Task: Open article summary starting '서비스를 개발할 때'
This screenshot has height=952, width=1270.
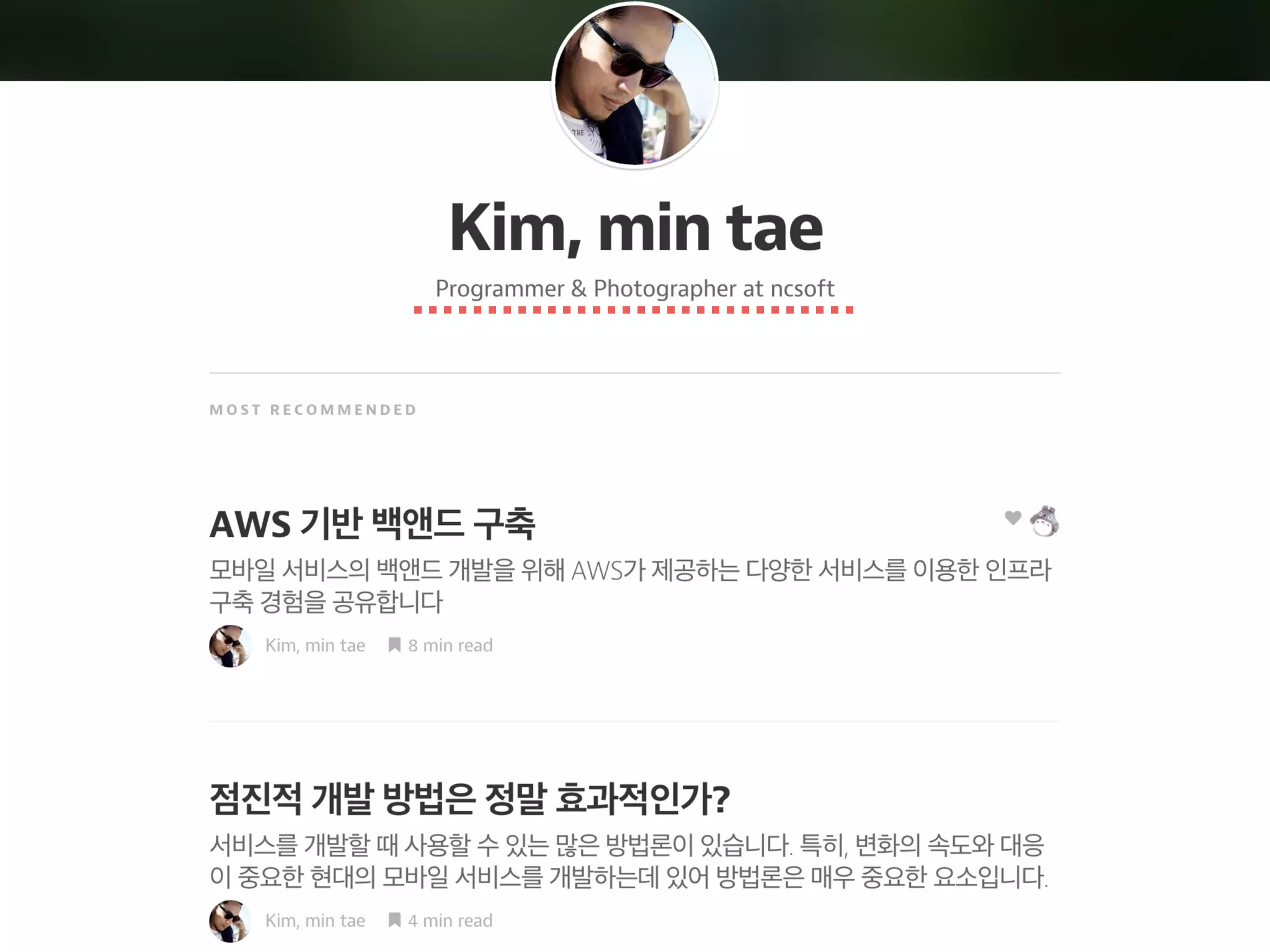Action: [629, 861]
